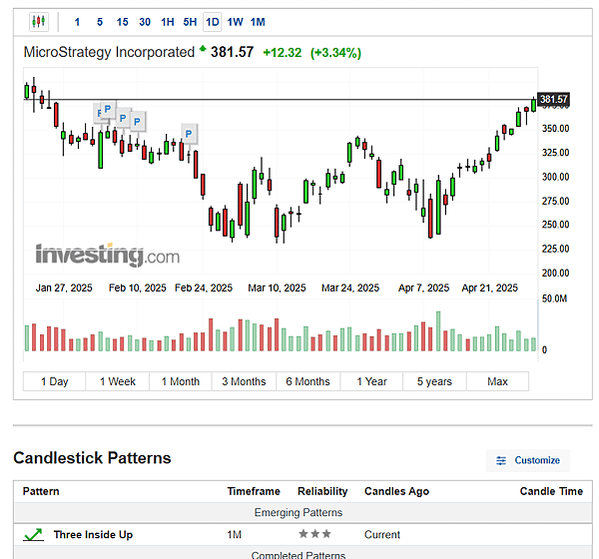Select the 30-minute interval
Image resolution: width=599 pixels, height=559 pixels.
click(145, 22)
